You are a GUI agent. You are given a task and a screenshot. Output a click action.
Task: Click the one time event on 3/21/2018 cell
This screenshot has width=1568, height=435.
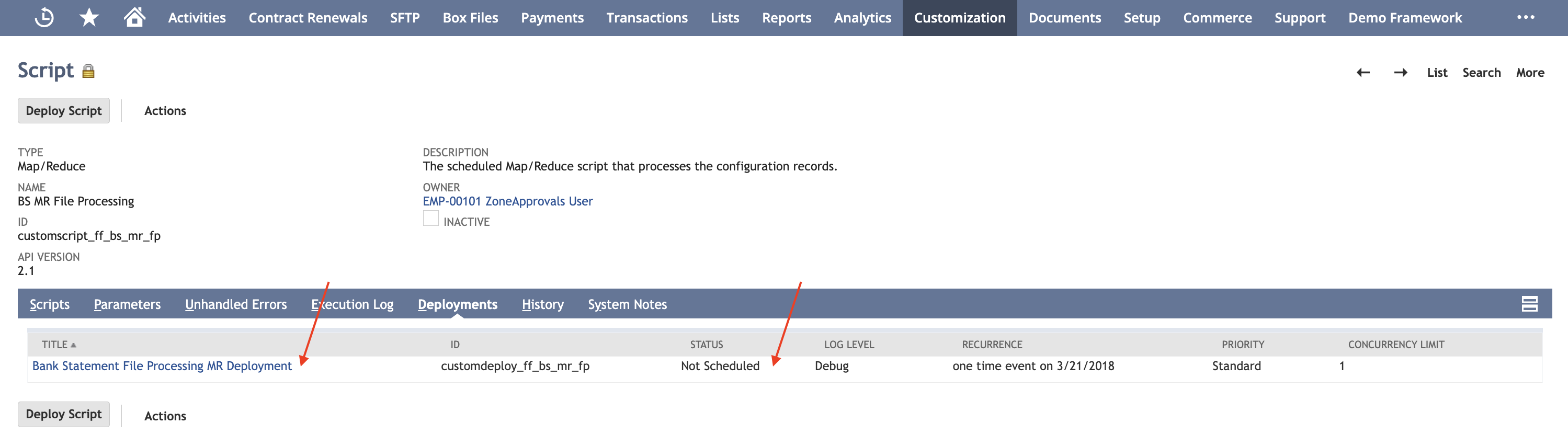(x=1033, y=367)
